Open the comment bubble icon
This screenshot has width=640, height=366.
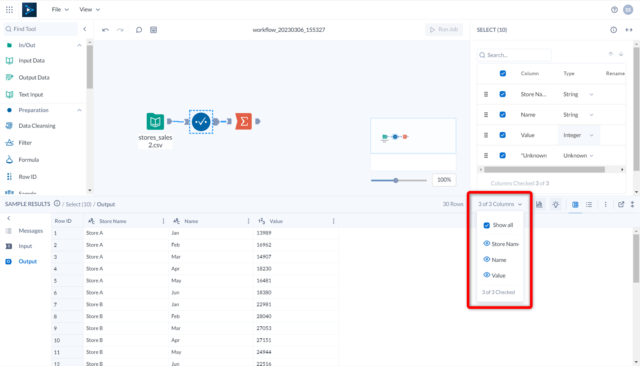coord(139,30)
